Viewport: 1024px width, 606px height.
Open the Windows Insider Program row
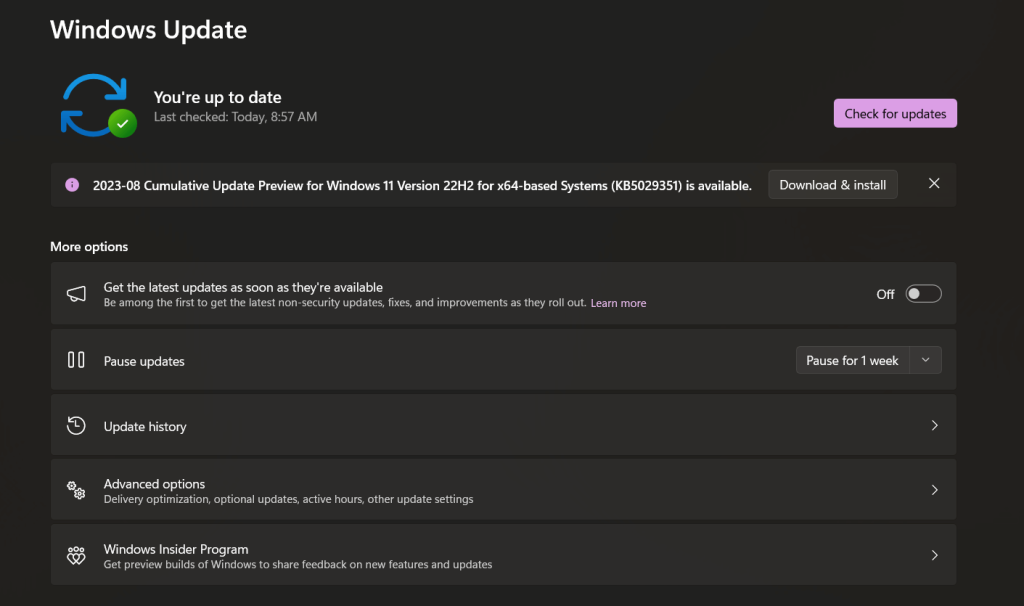[176, 549]
